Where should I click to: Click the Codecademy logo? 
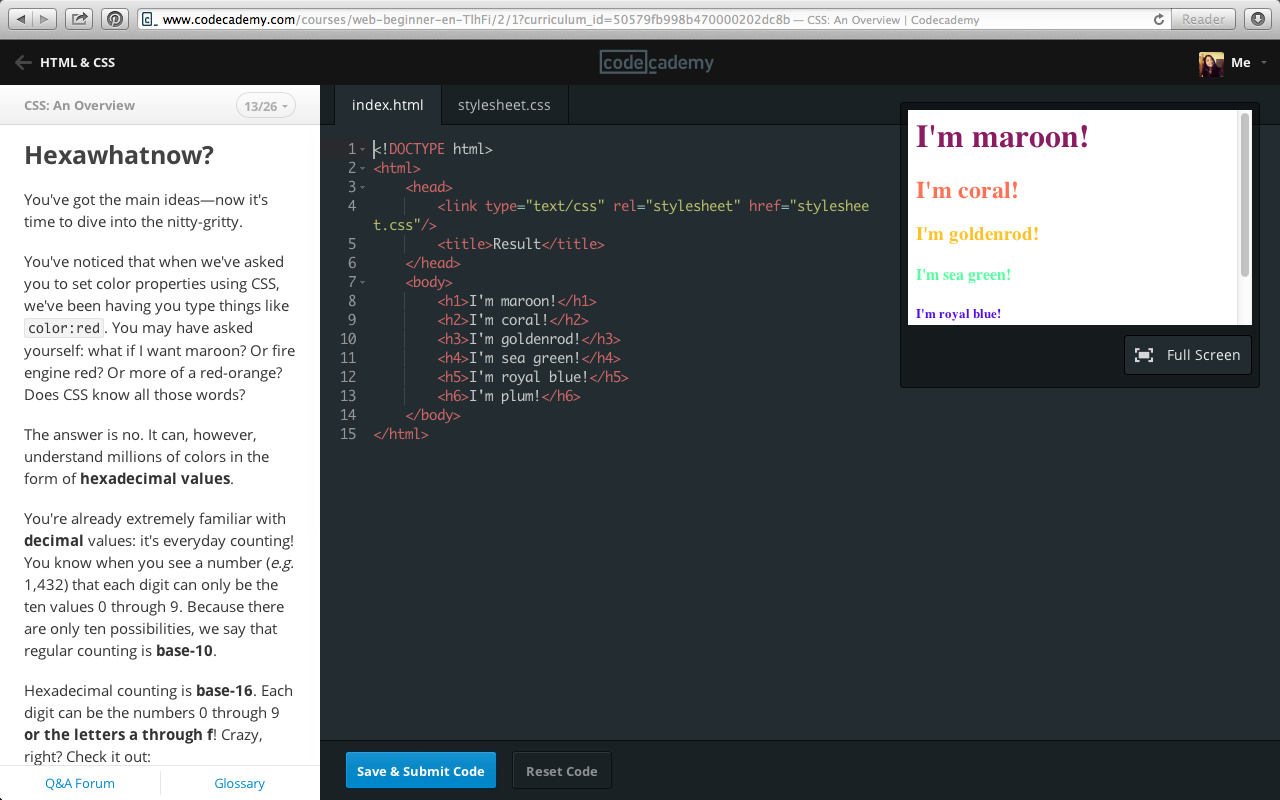(656, 62)
